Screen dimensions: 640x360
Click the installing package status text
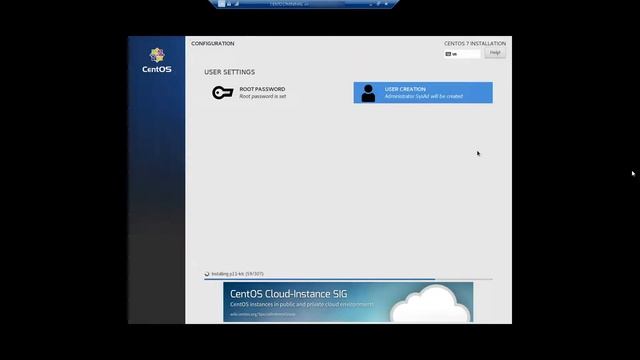238,274
